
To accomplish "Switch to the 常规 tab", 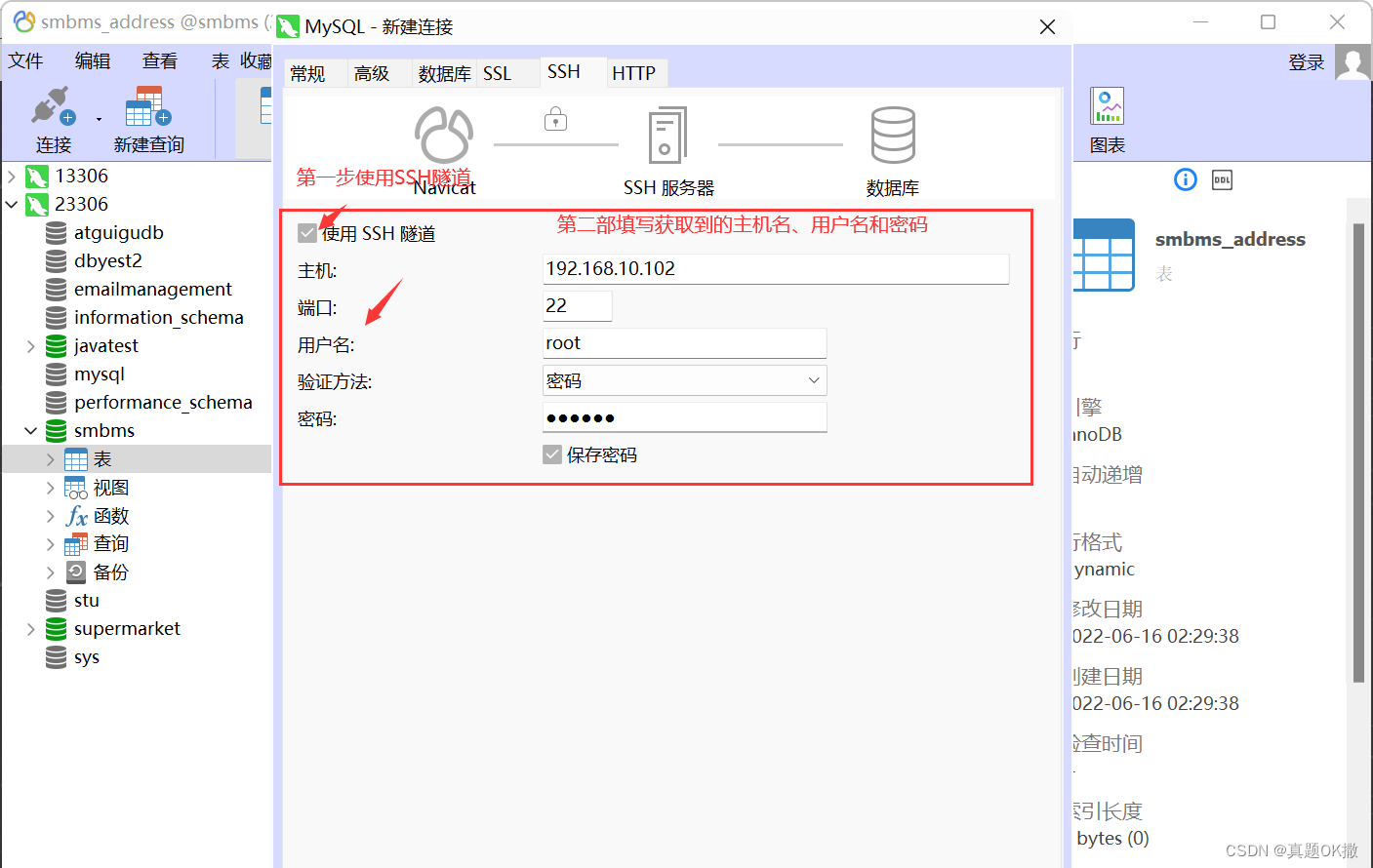I will pos(305,72).
